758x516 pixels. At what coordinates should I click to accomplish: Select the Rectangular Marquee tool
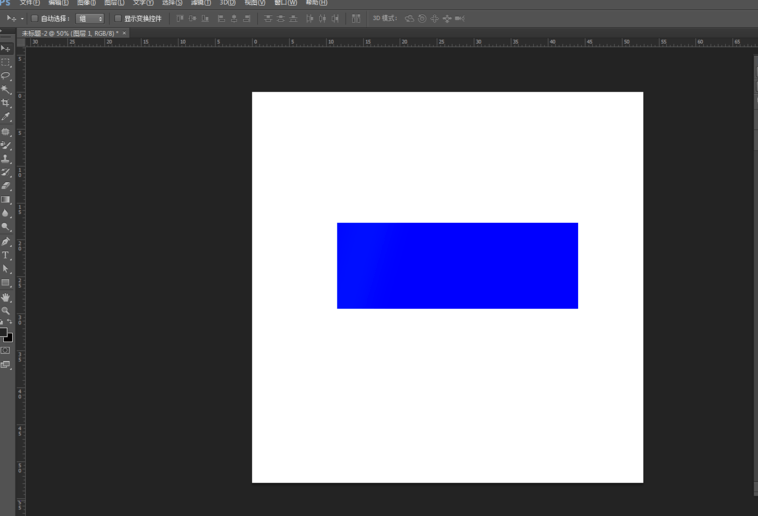click(6, 62)
